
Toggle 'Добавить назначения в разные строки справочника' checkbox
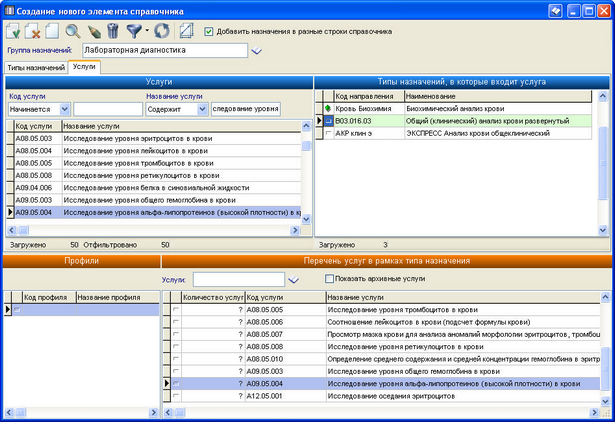[209, 31]
